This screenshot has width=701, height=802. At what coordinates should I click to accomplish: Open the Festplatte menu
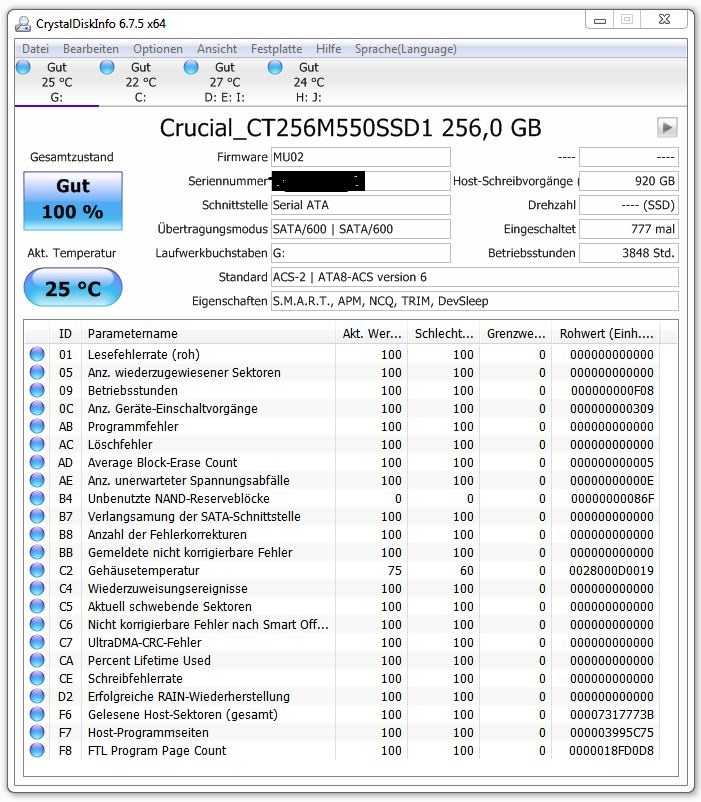point(276,49)
